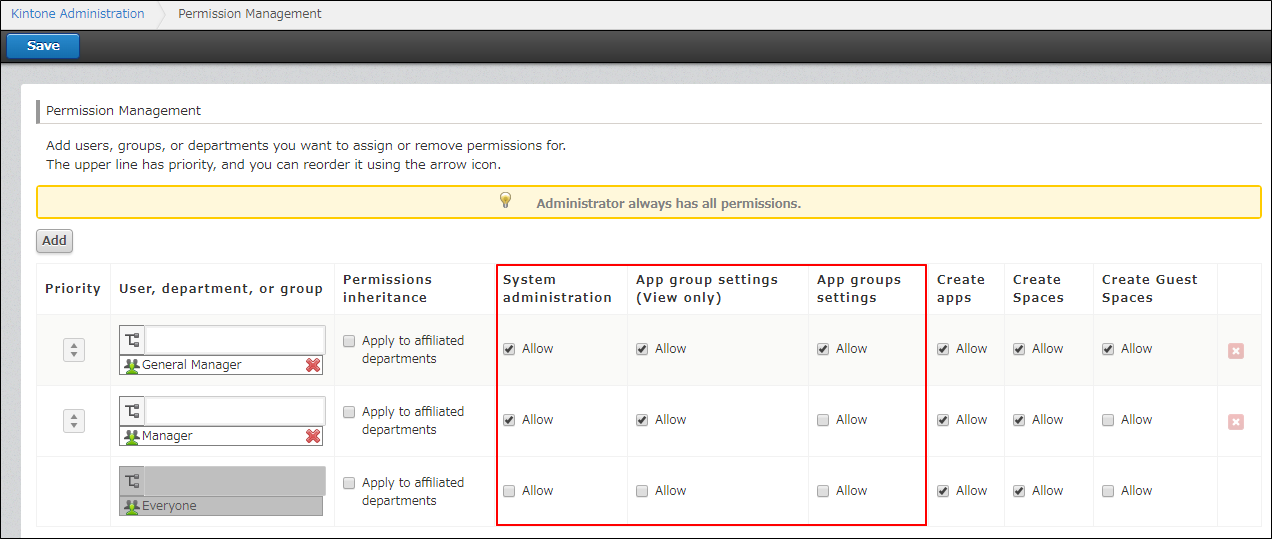Viewport: 1272px width, 539px height.
Task: Delete the Manager permission row
Action: (x=1235, y=422)
